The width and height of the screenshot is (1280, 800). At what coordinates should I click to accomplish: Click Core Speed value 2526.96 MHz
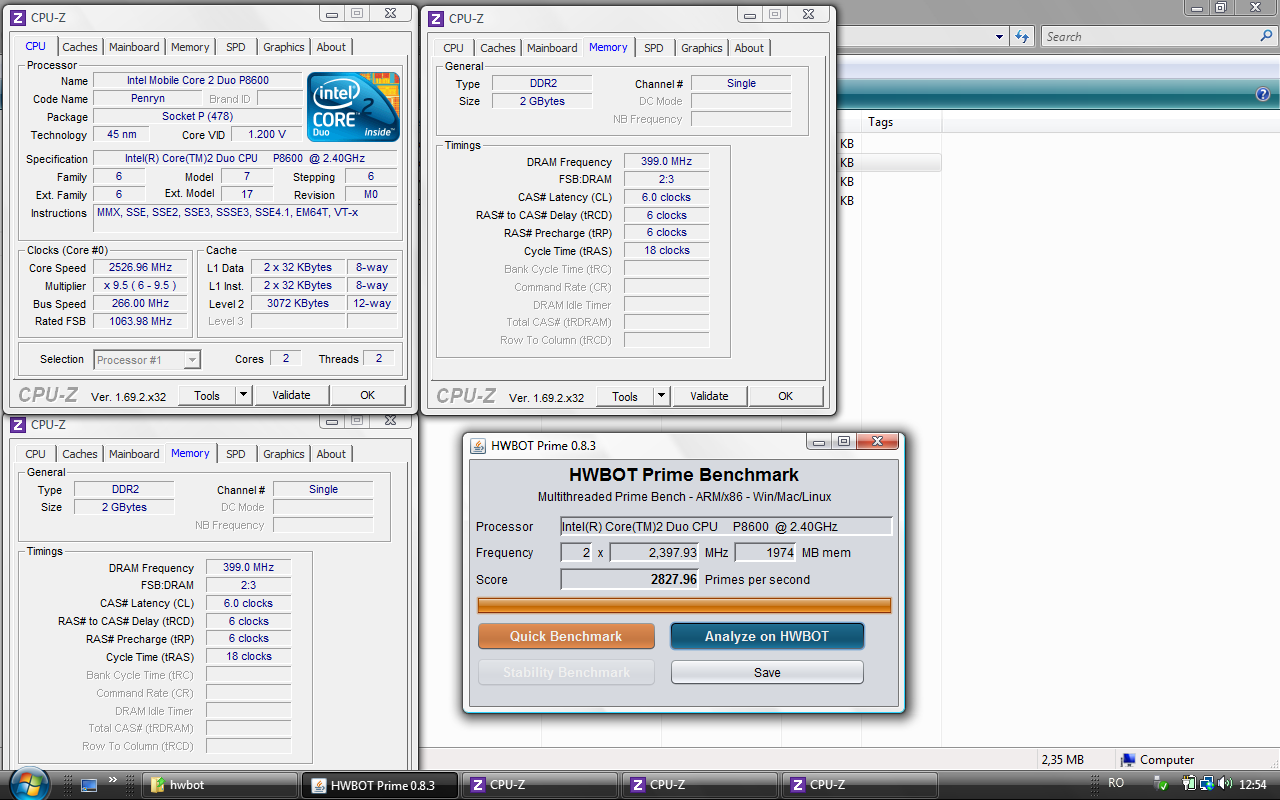click(139, 268)
